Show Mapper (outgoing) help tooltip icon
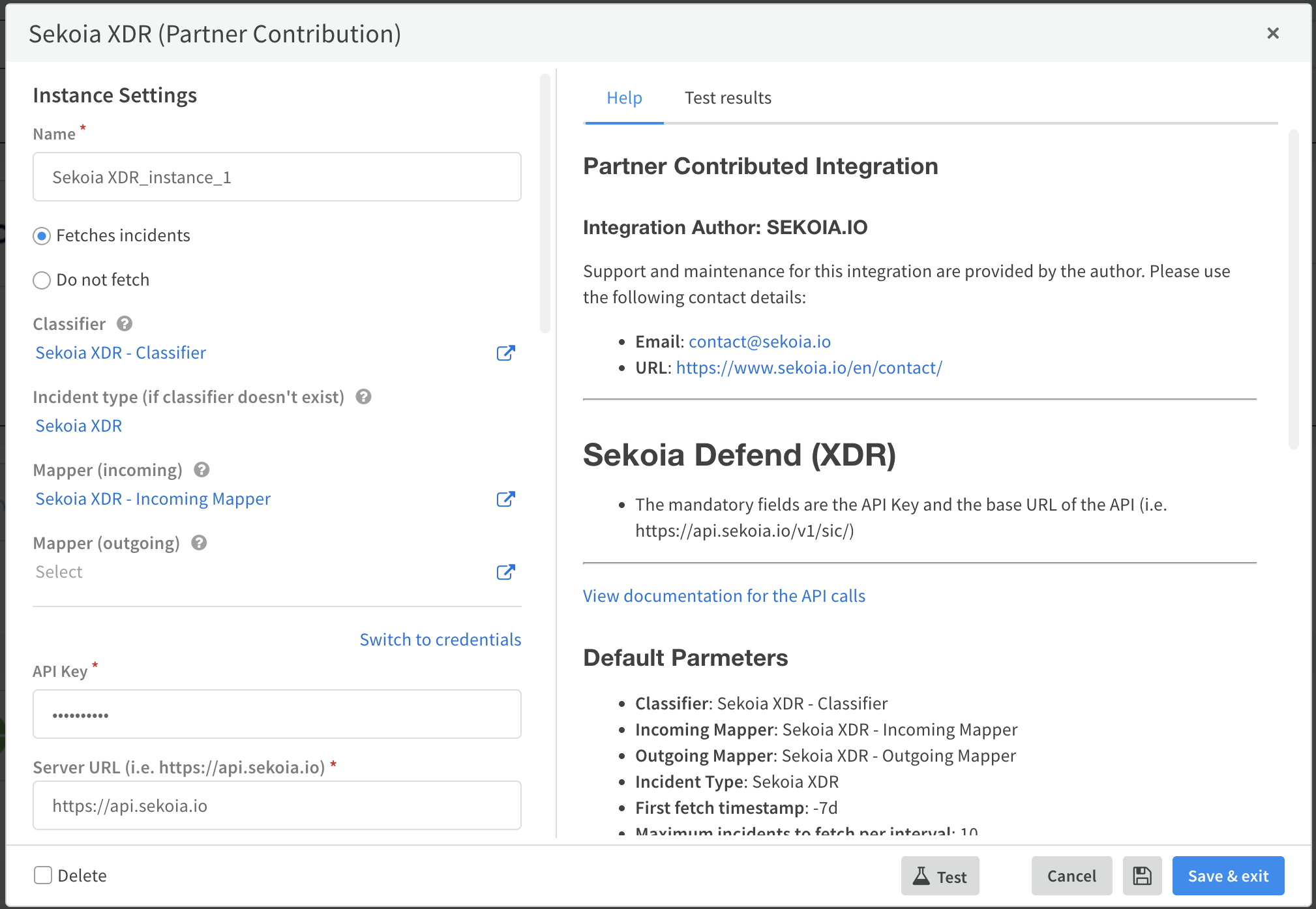Image resolution: width=1316 pixels, height=909 pixels. 199,543
